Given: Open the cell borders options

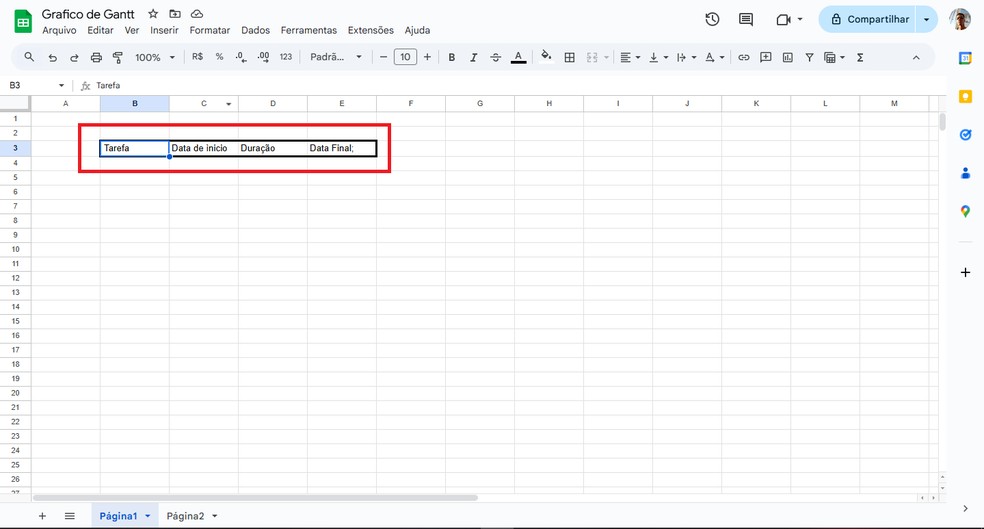Looking at the screenshot, I should 569,57.
